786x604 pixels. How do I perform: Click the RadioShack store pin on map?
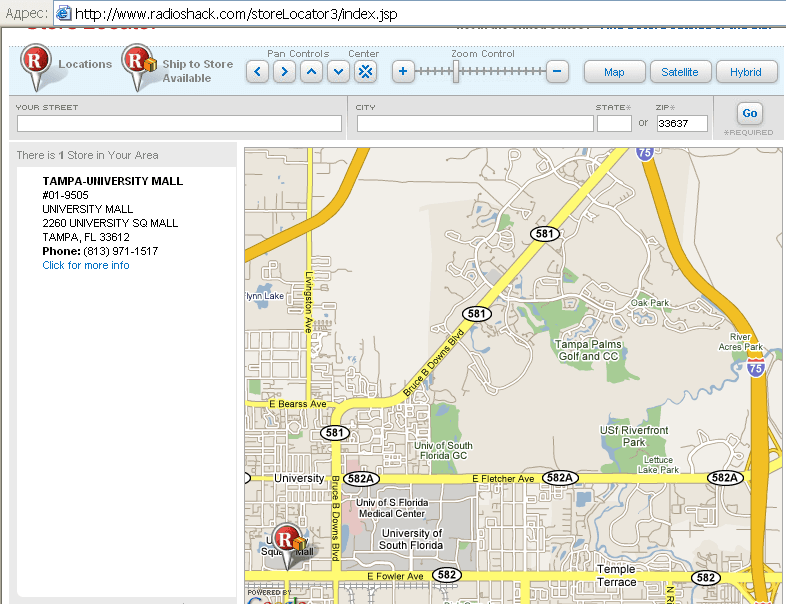[287, 545]
